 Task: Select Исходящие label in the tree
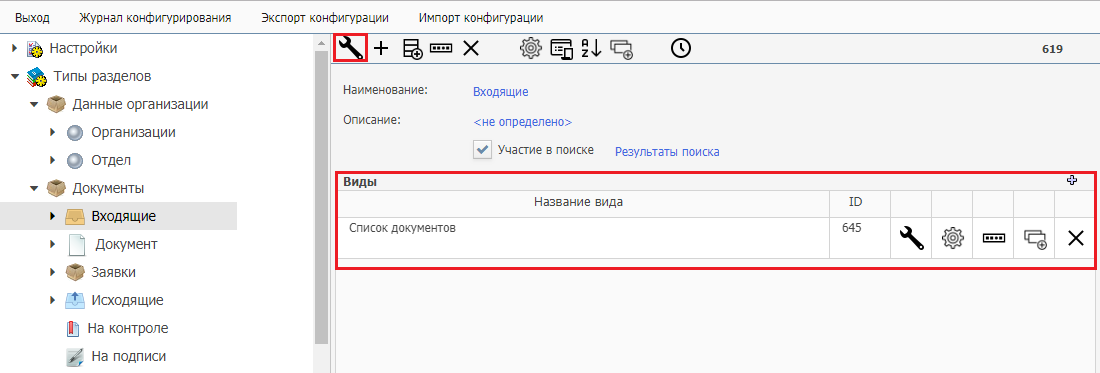pyautogui.click(x=128, y=300)
